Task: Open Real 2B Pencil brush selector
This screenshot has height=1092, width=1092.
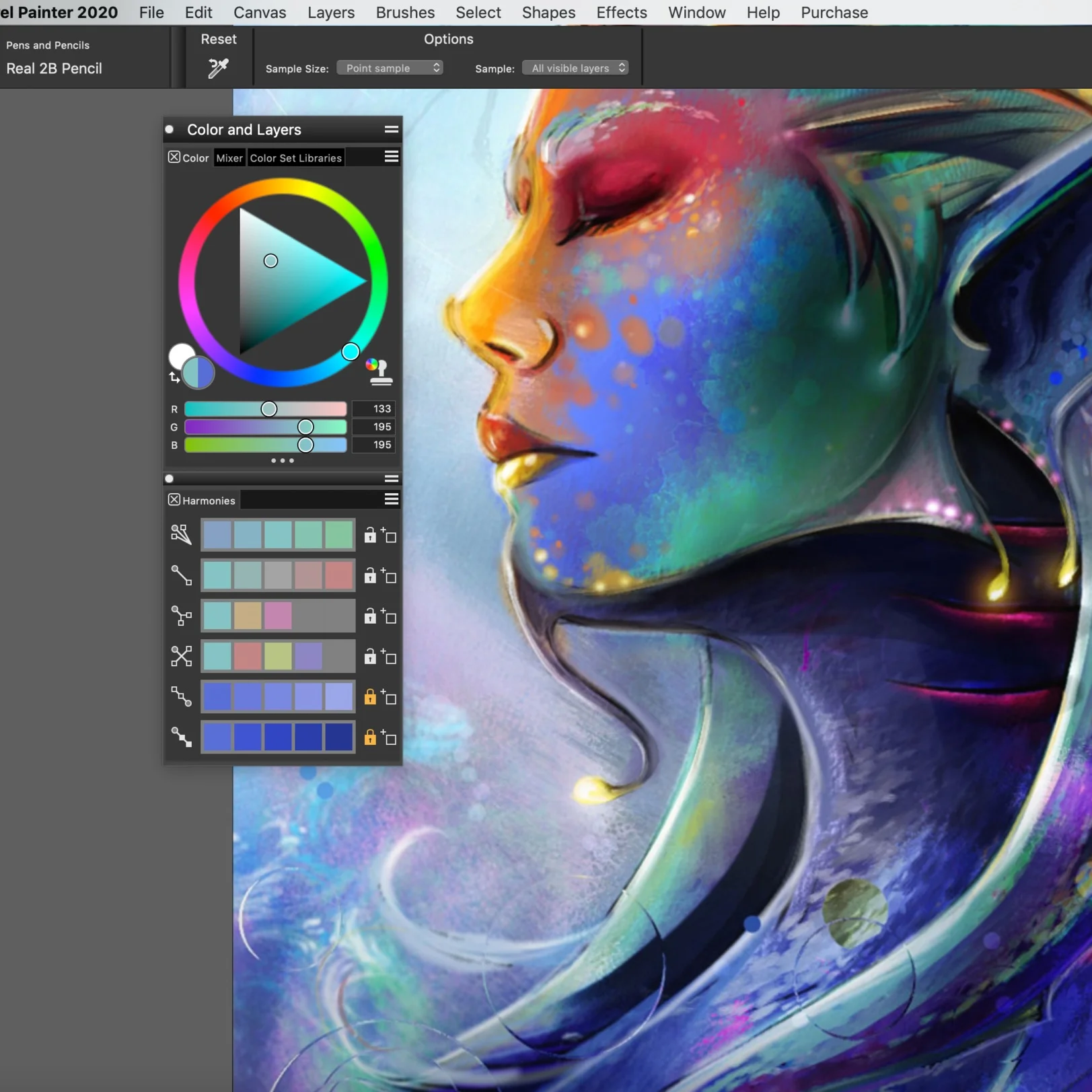Action: 54,68
